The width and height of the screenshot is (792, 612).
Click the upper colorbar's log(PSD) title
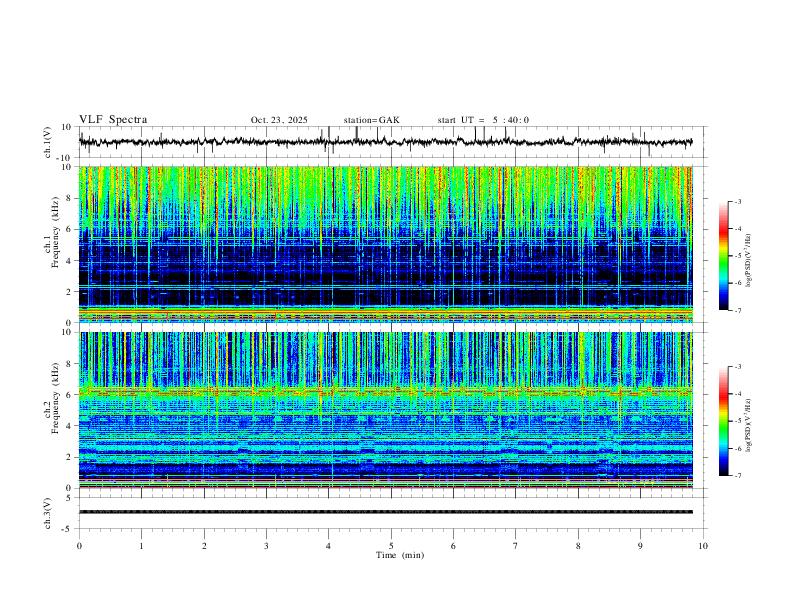749,261
